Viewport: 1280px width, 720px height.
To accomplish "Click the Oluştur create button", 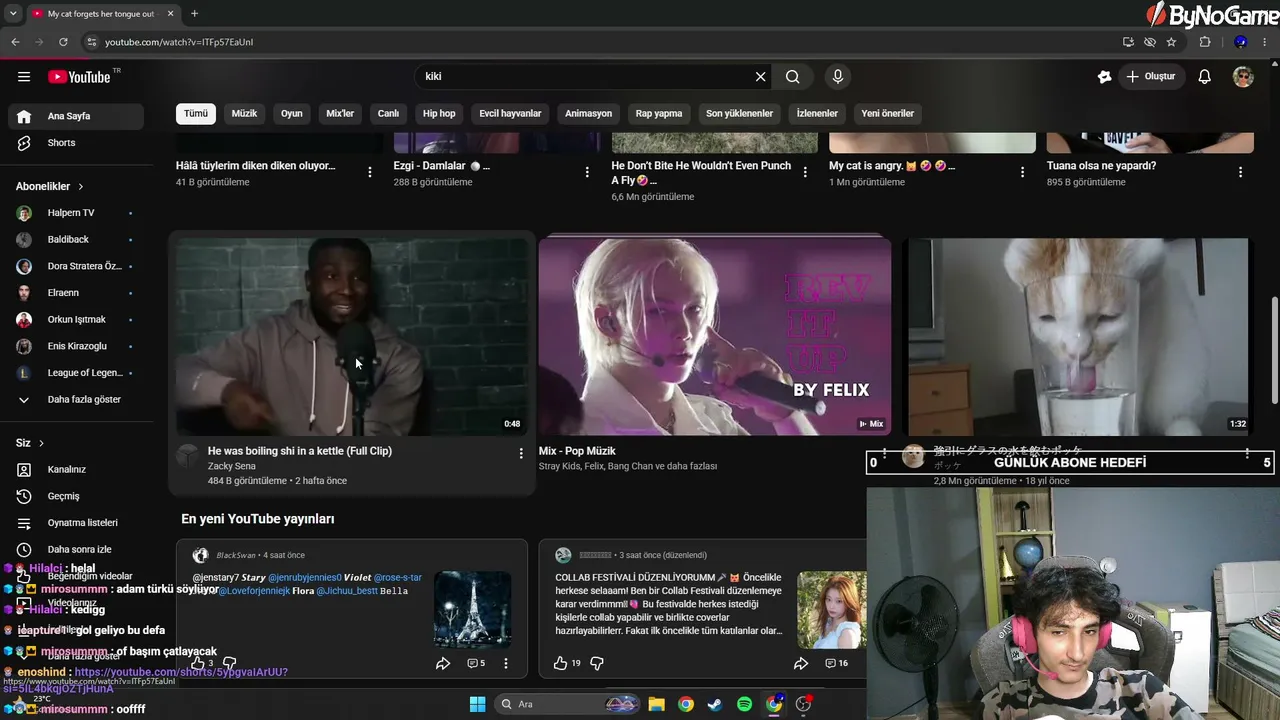I will pos(1150,76).
